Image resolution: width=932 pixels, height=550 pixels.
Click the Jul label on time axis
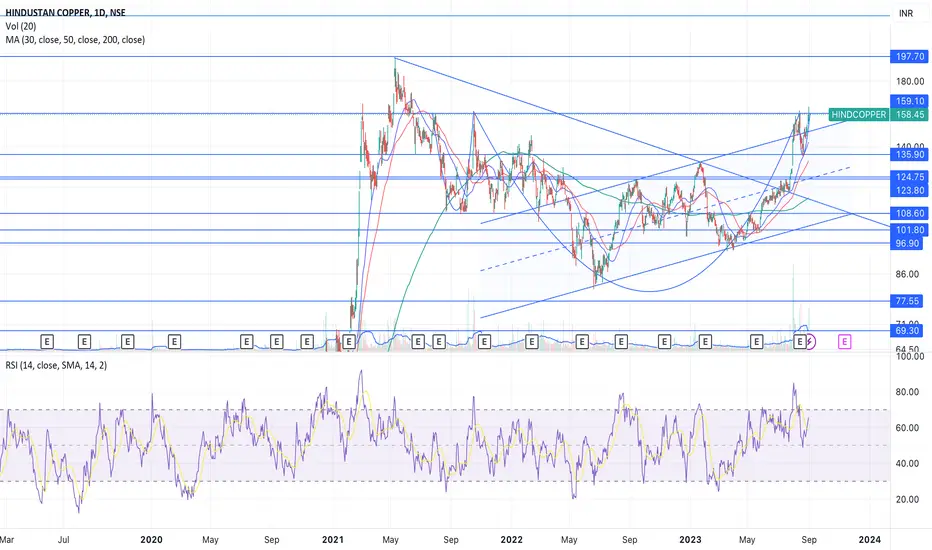64,540
